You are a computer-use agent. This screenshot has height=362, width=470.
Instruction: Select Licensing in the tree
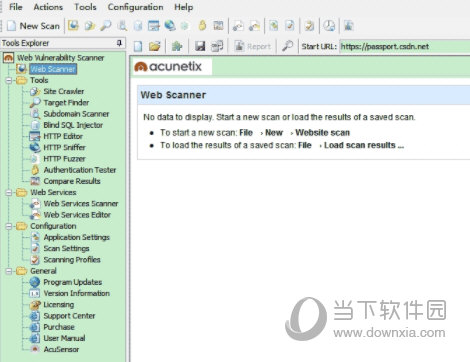pyautogui.click(x=59, y=305)
